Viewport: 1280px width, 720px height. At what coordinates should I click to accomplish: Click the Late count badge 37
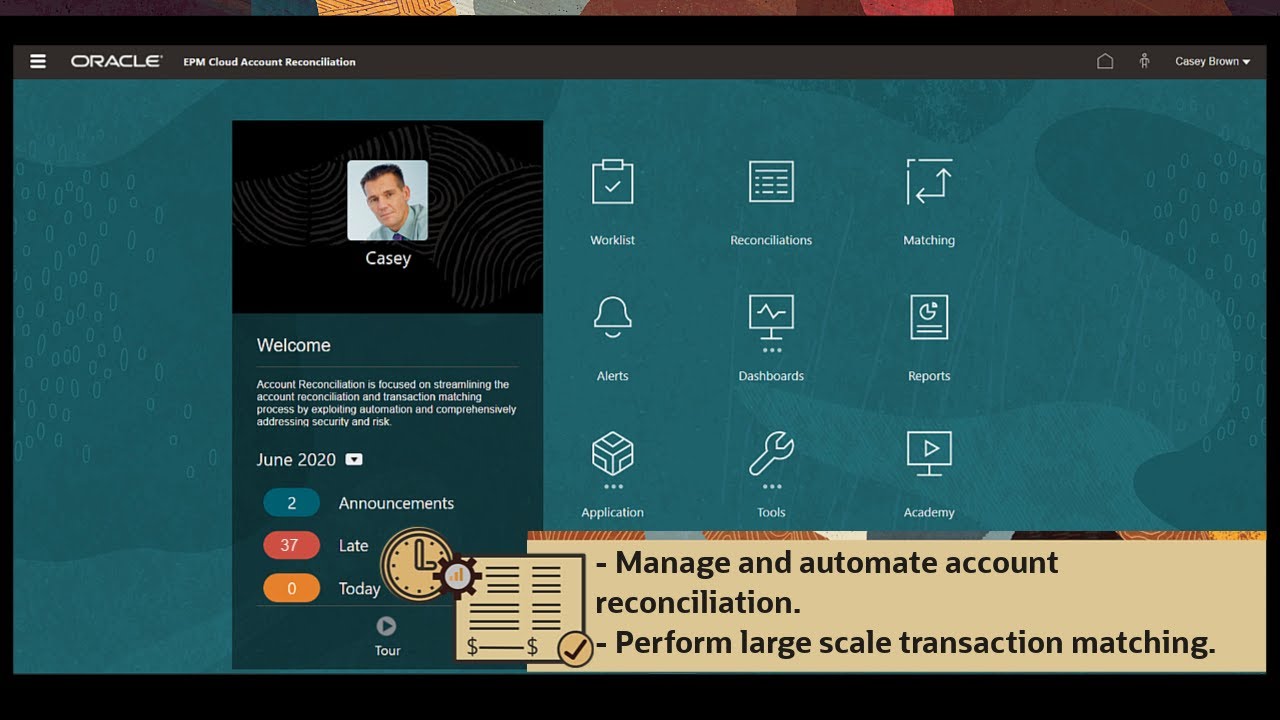tap(291, 545)
